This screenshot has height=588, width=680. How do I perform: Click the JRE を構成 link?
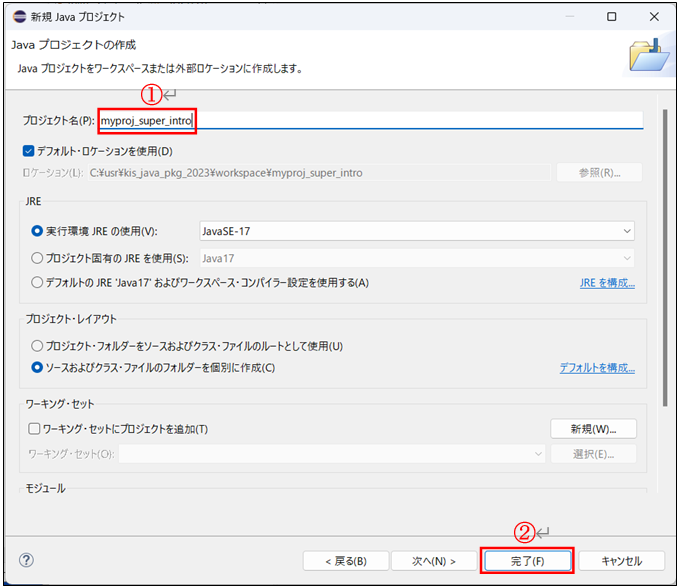pos(607,283)
